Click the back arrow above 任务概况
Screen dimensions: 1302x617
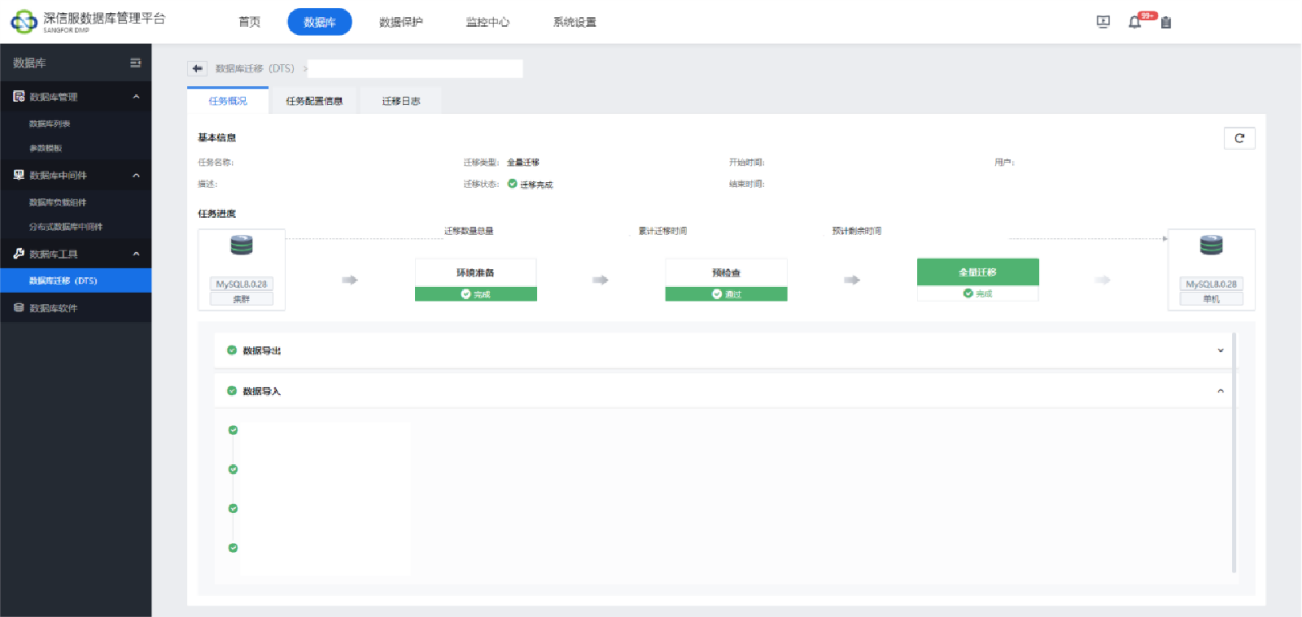[196, 68]
